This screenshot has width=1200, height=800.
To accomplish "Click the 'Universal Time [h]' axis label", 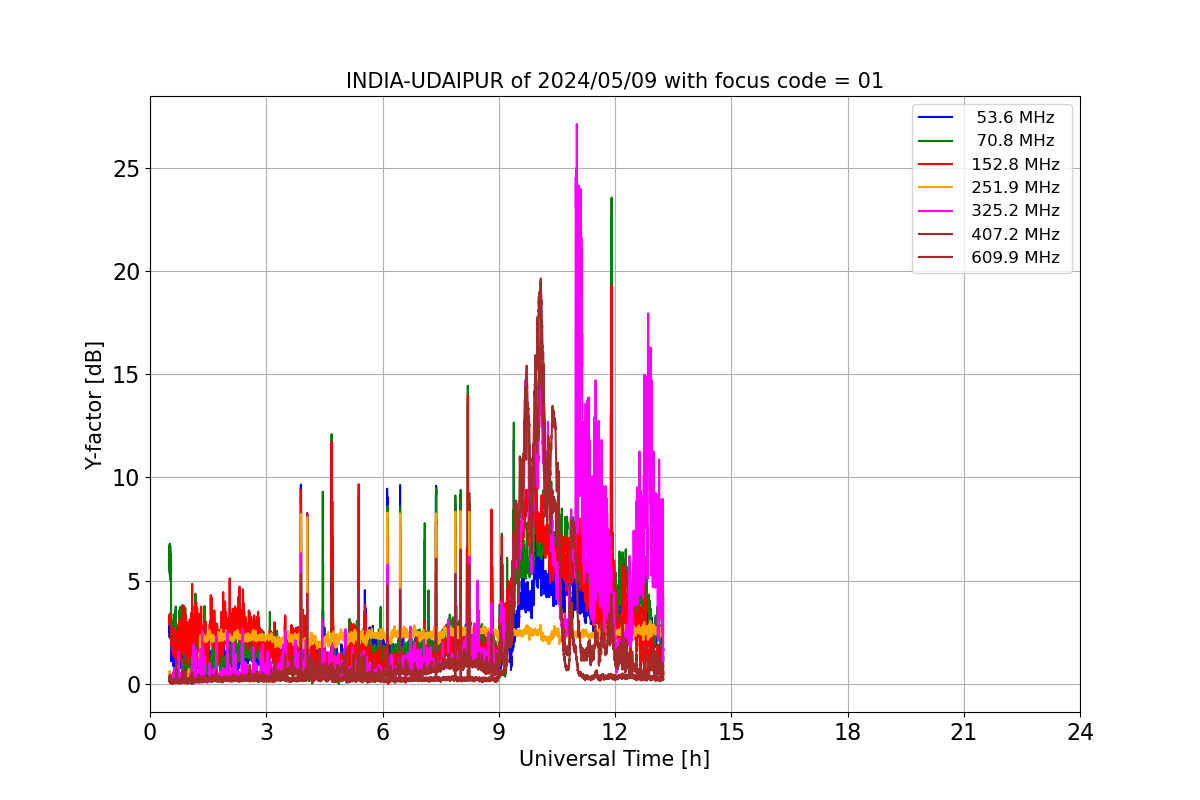I will [614, 759].
